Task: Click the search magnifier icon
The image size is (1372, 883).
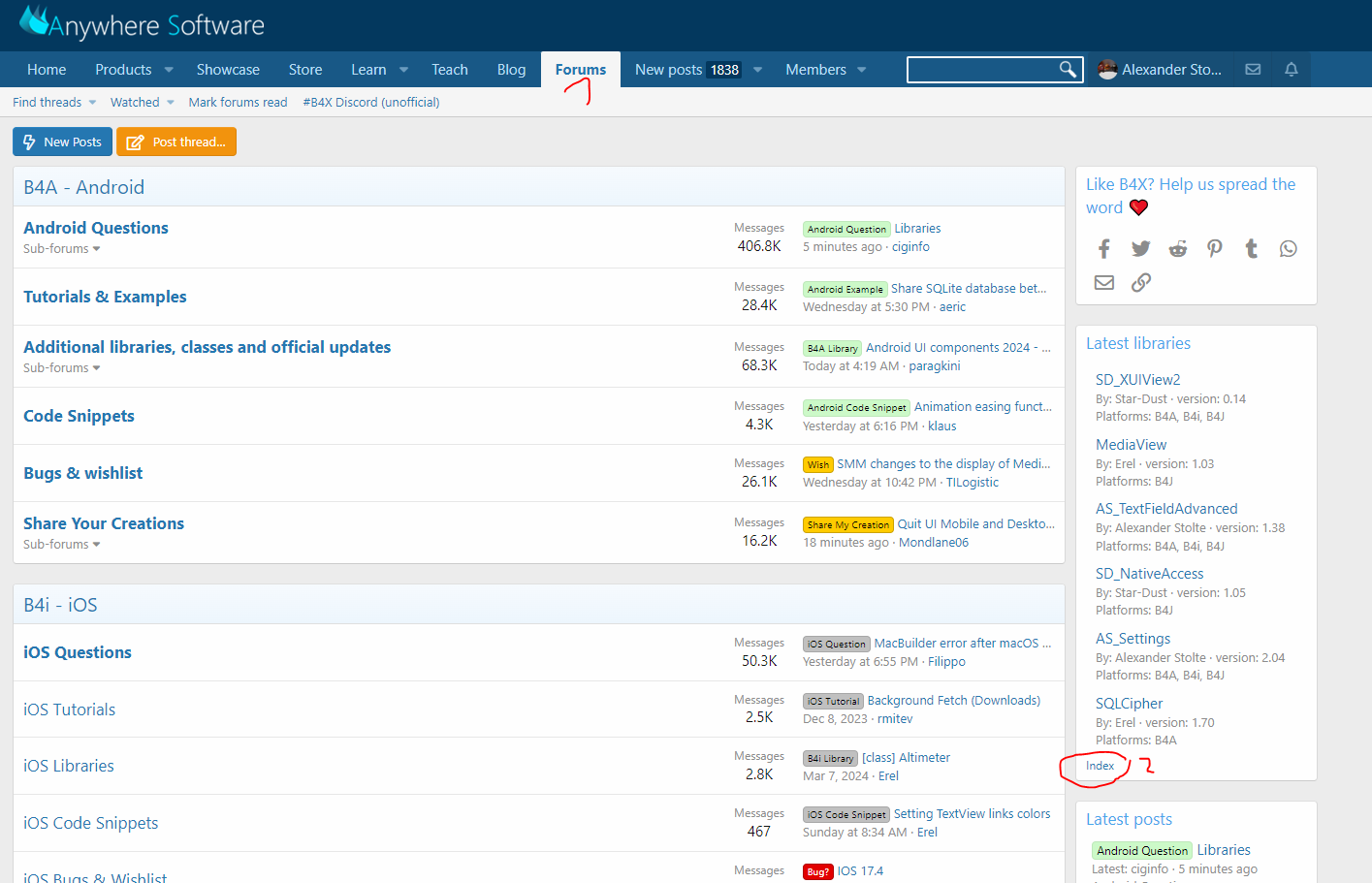Action: point(1068,69)
